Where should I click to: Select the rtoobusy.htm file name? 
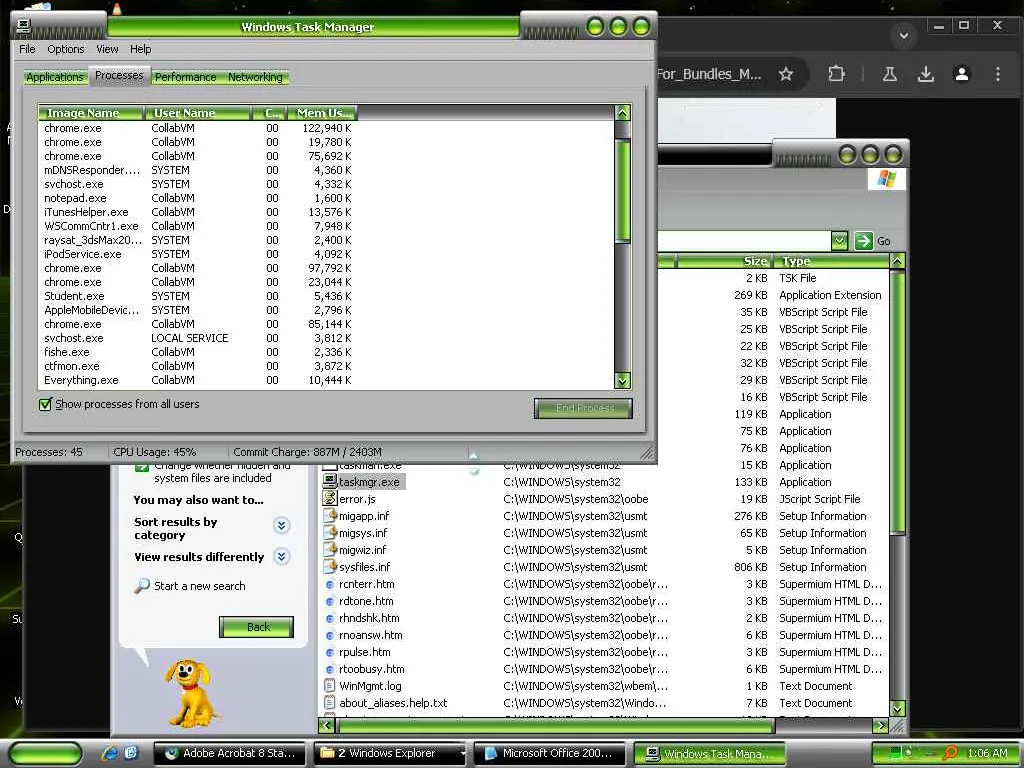[372, 669]
